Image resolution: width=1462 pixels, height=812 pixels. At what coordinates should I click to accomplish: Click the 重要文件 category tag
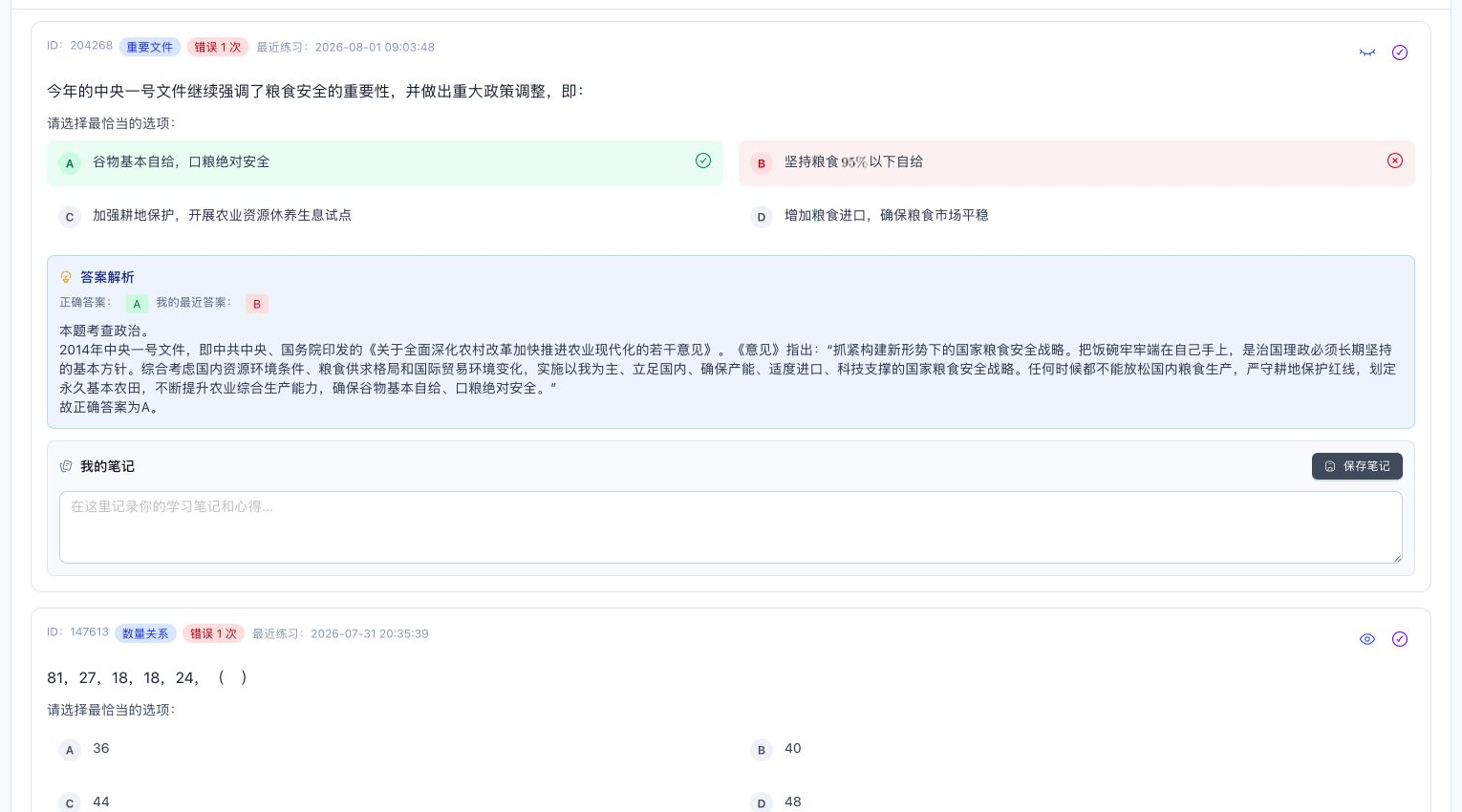tap(150, 47)
